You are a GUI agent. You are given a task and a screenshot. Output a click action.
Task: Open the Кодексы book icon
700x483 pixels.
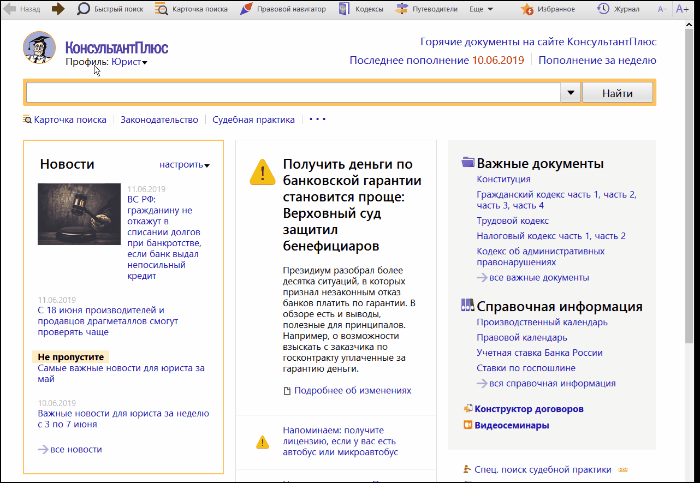tap(344, 8)
